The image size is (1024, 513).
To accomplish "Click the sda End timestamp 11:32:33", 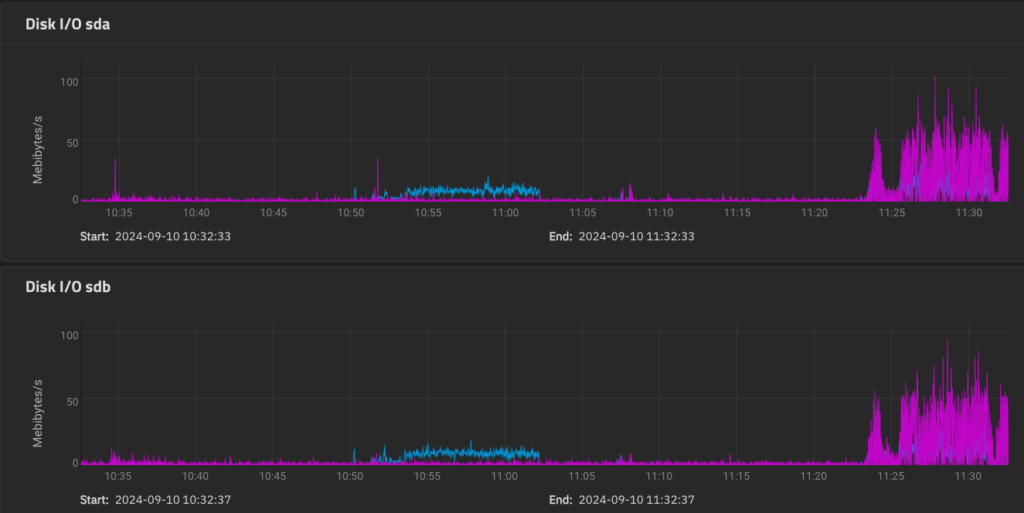I will 636,237.
